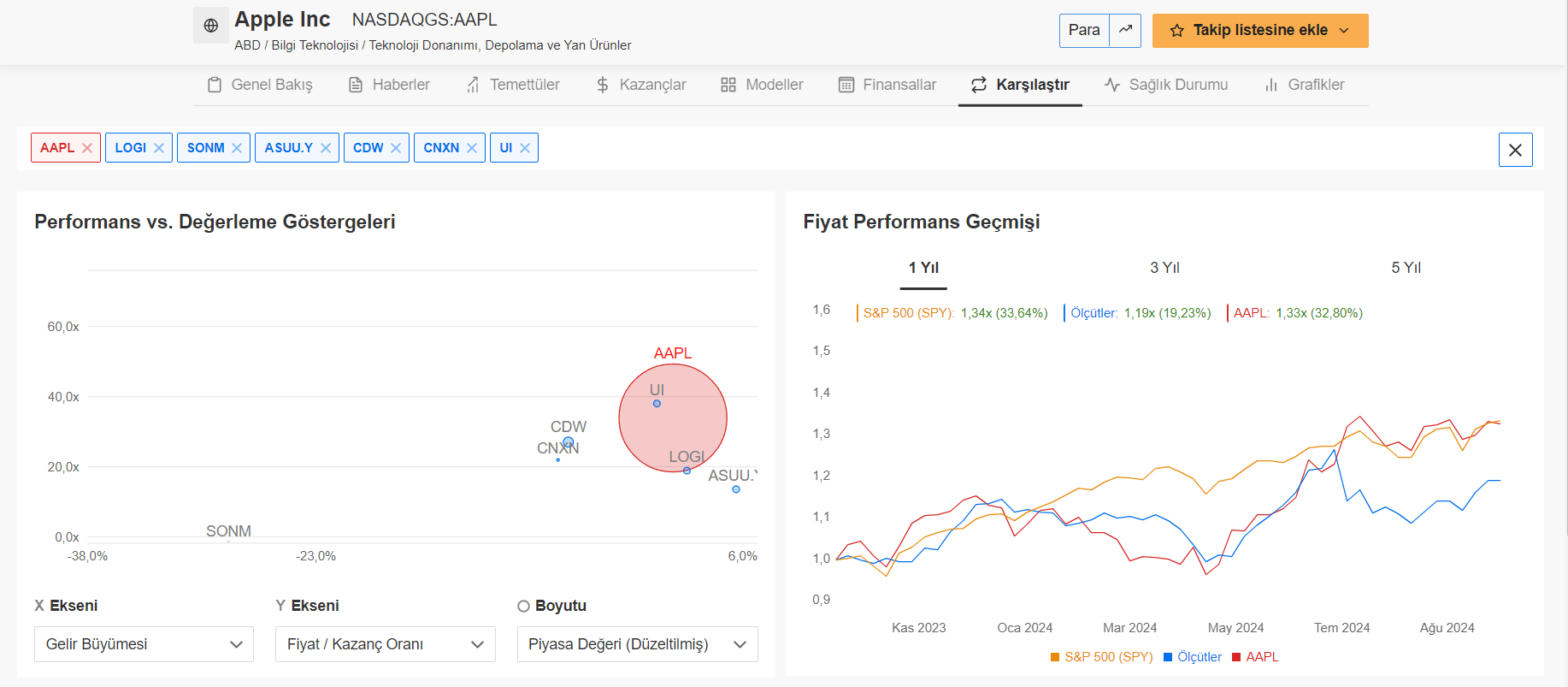Open the Genel Bakış tab

(x=260, y=85)
